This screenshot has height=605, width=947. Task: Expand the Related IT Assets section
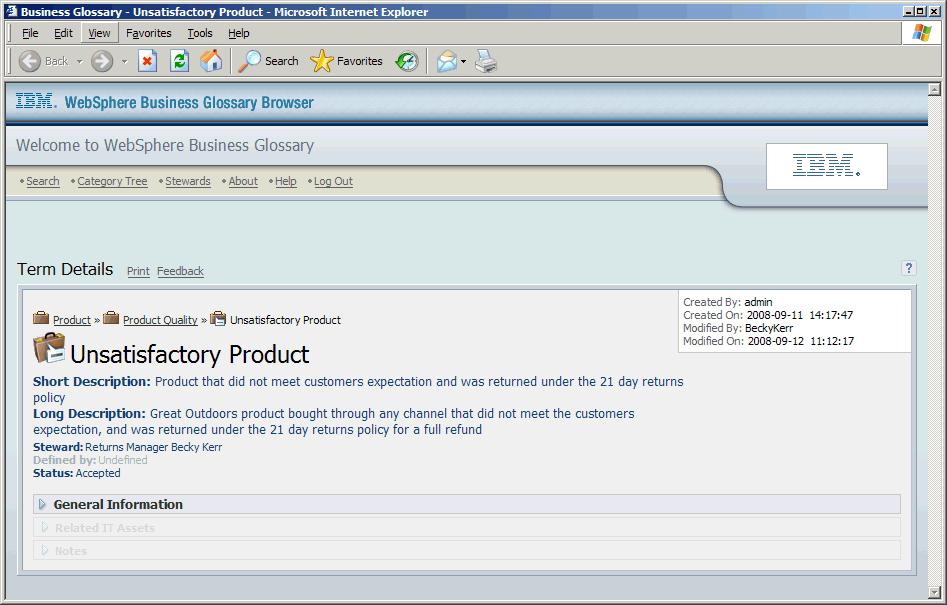pyautogui.click(x=466, y=528)
